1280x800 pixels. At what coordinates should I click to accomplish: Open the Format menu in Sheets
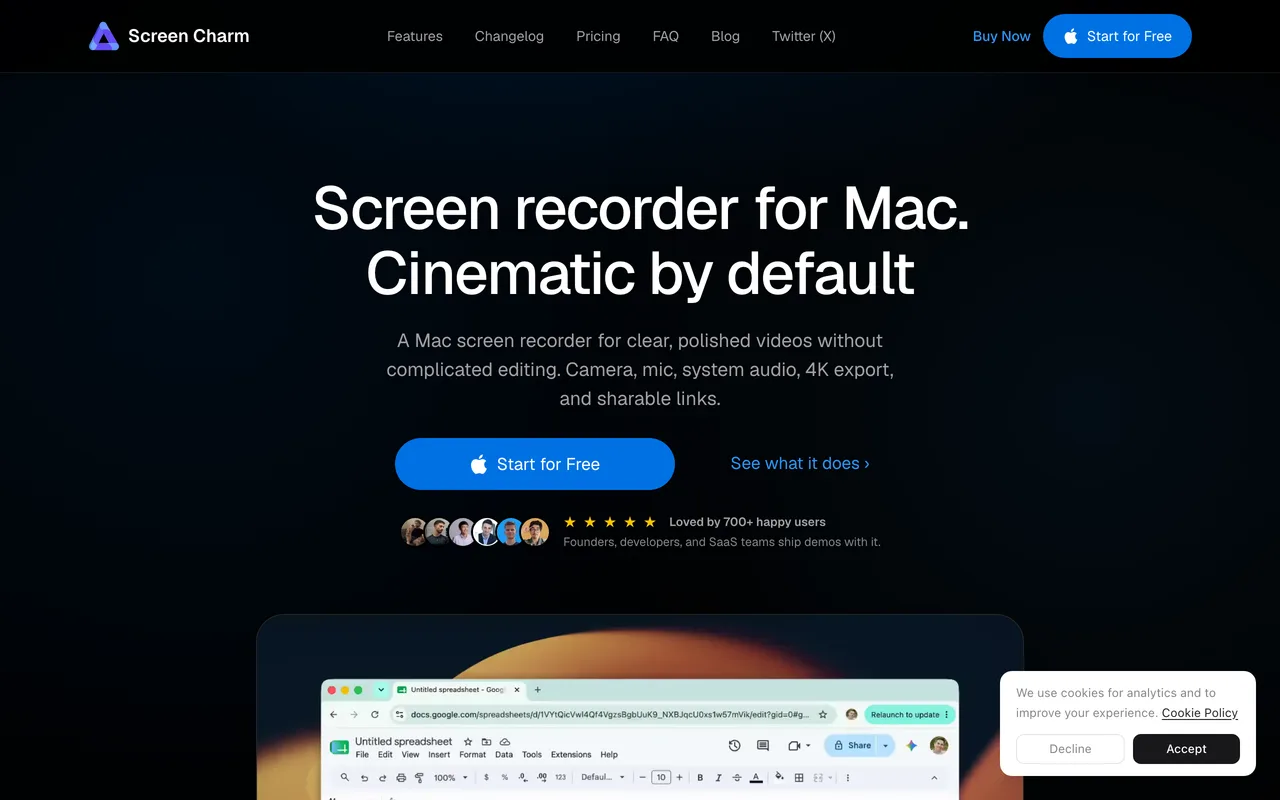[x=472, y=755]
